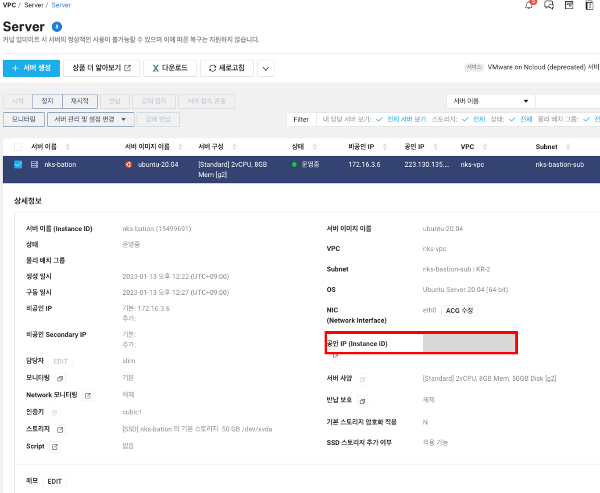Image resolution: width=600 pixels, height=493 pixels.
Task: Open 서버 사양 change icon
Action: pos(362,379)
